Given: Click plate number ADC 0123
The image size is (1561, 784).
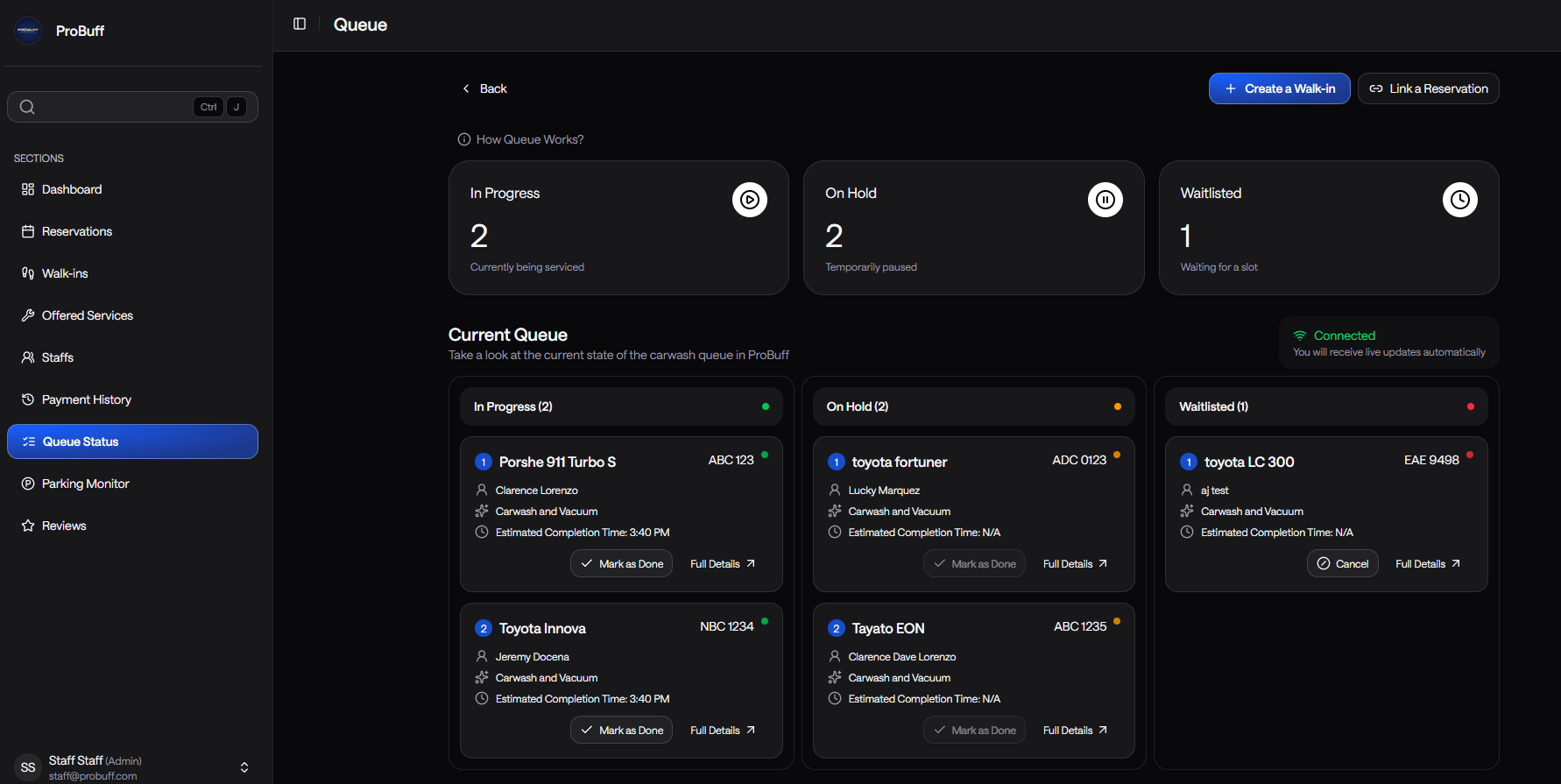Looking at the screenshot, I should tap(1079, 460).
